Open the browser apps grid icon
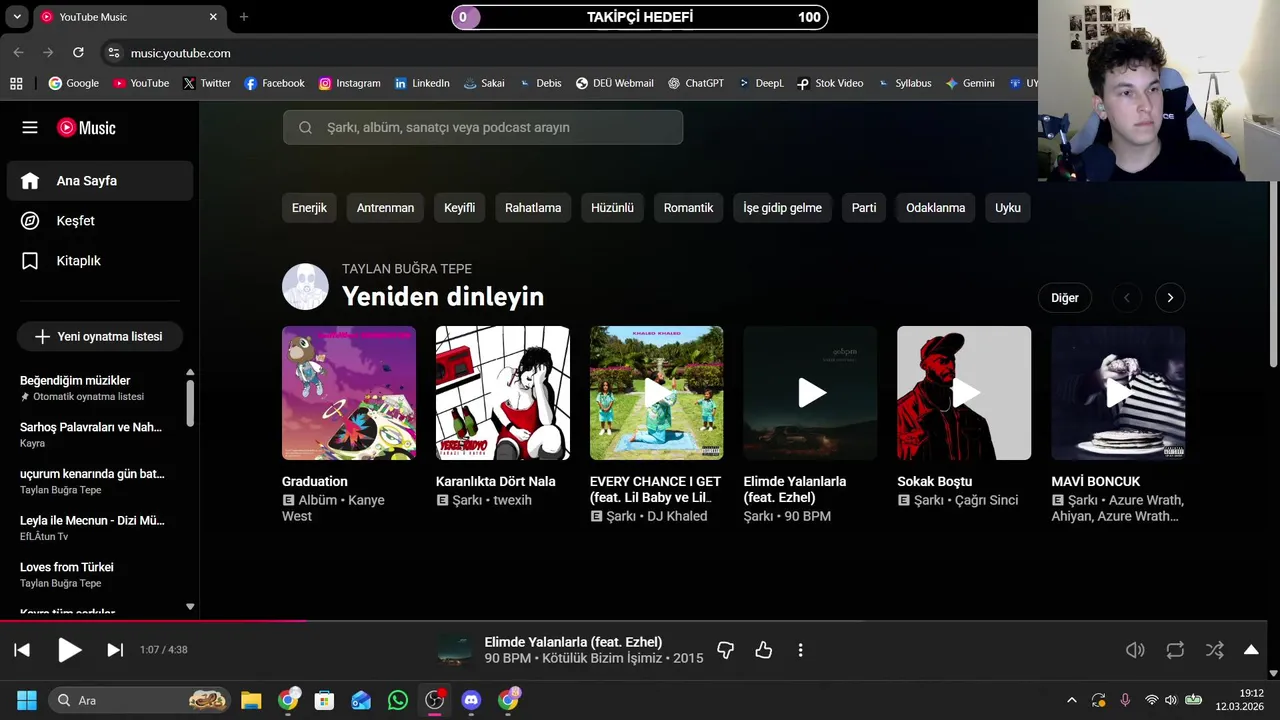This screenshot has height=720, width=1280. pos(16,83)
